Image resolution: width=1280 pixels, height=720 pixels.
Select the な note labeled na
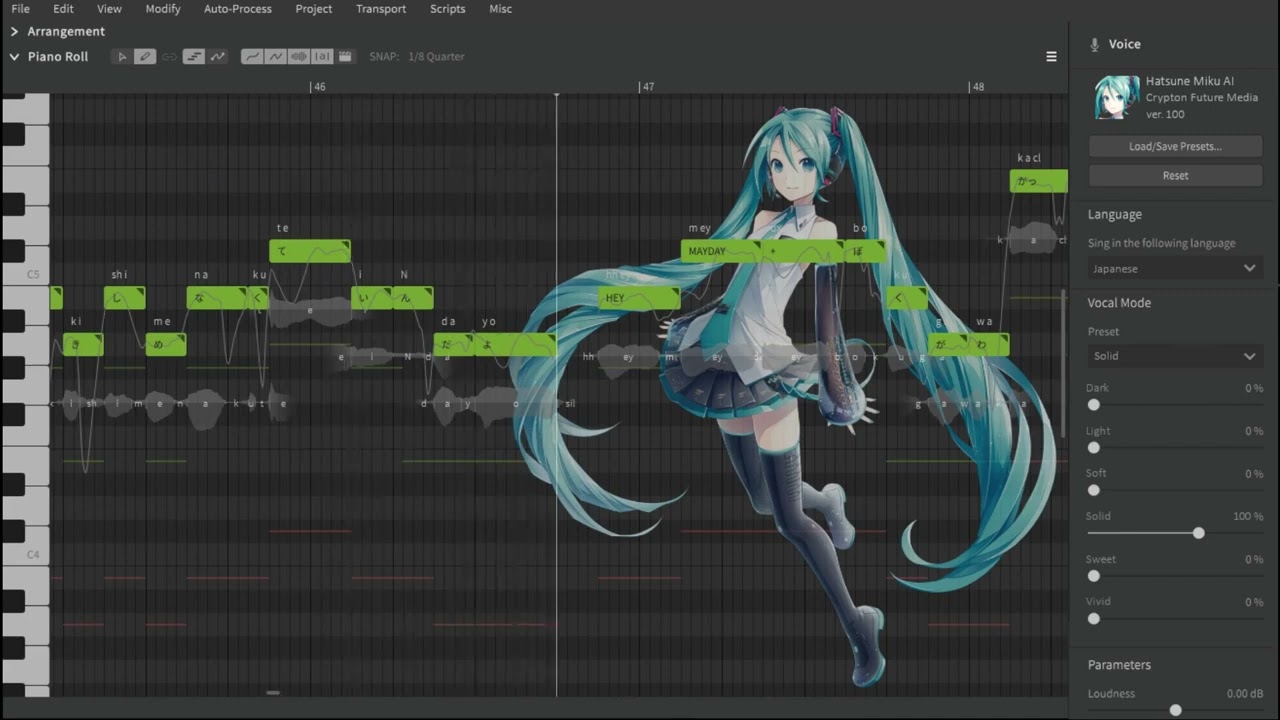pyautogui.click(x=216, y=298)
